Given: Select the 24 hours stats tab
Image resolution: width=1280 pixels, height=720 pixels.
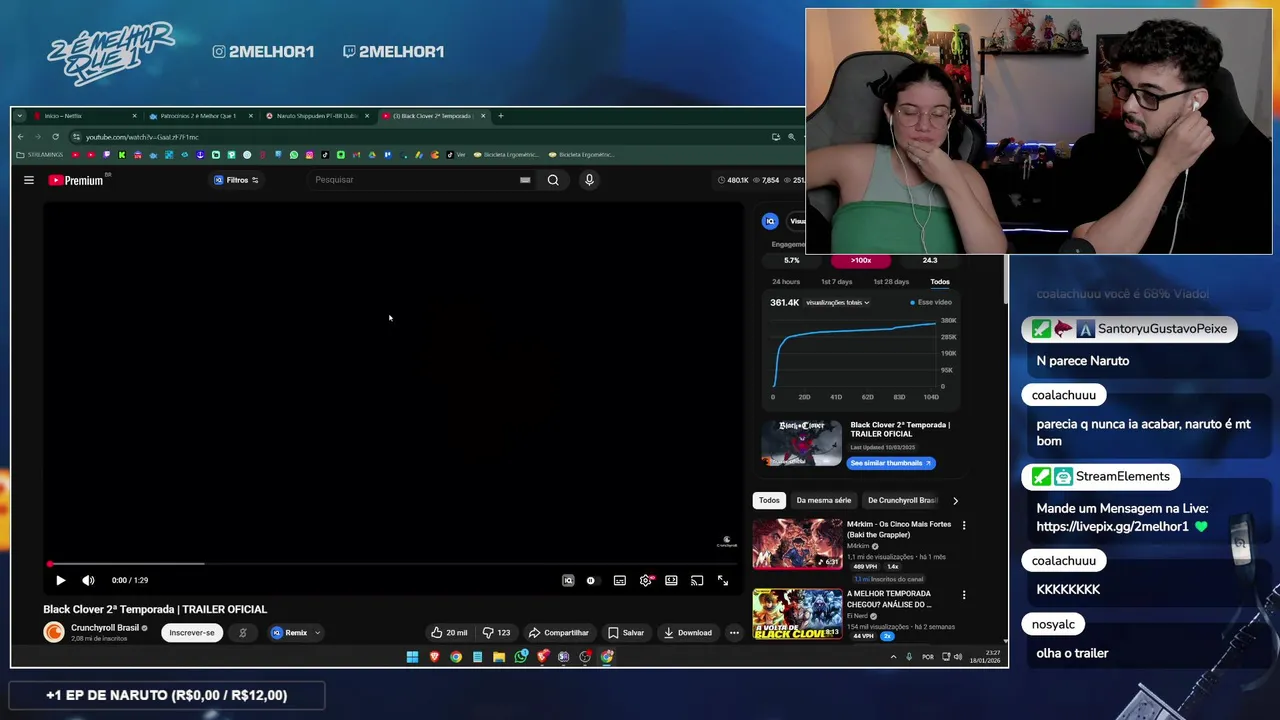Looking at the screenshot, I should [x=786, y=282].
